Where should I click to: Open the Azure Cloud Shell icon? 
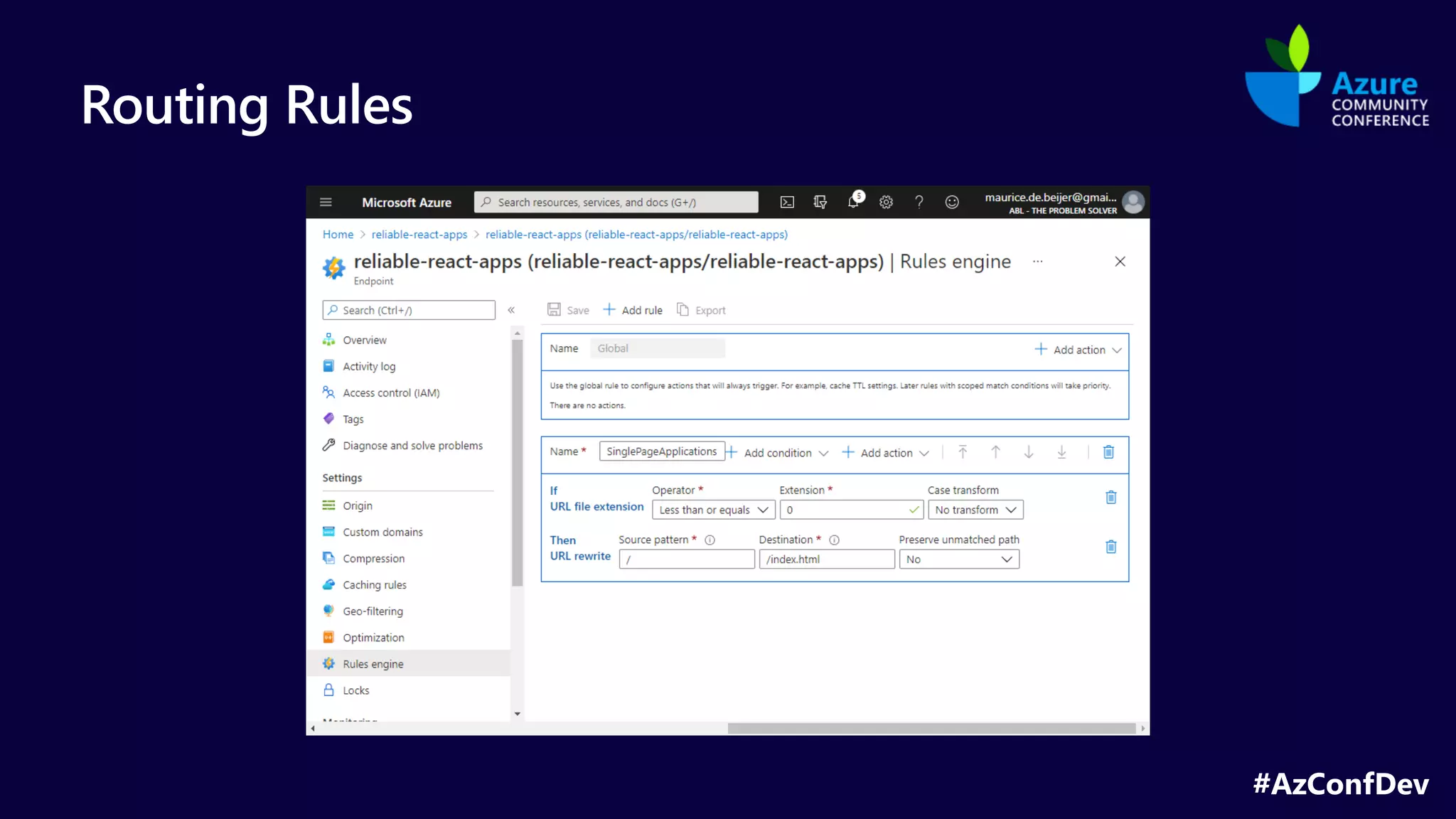coord(787,203)
